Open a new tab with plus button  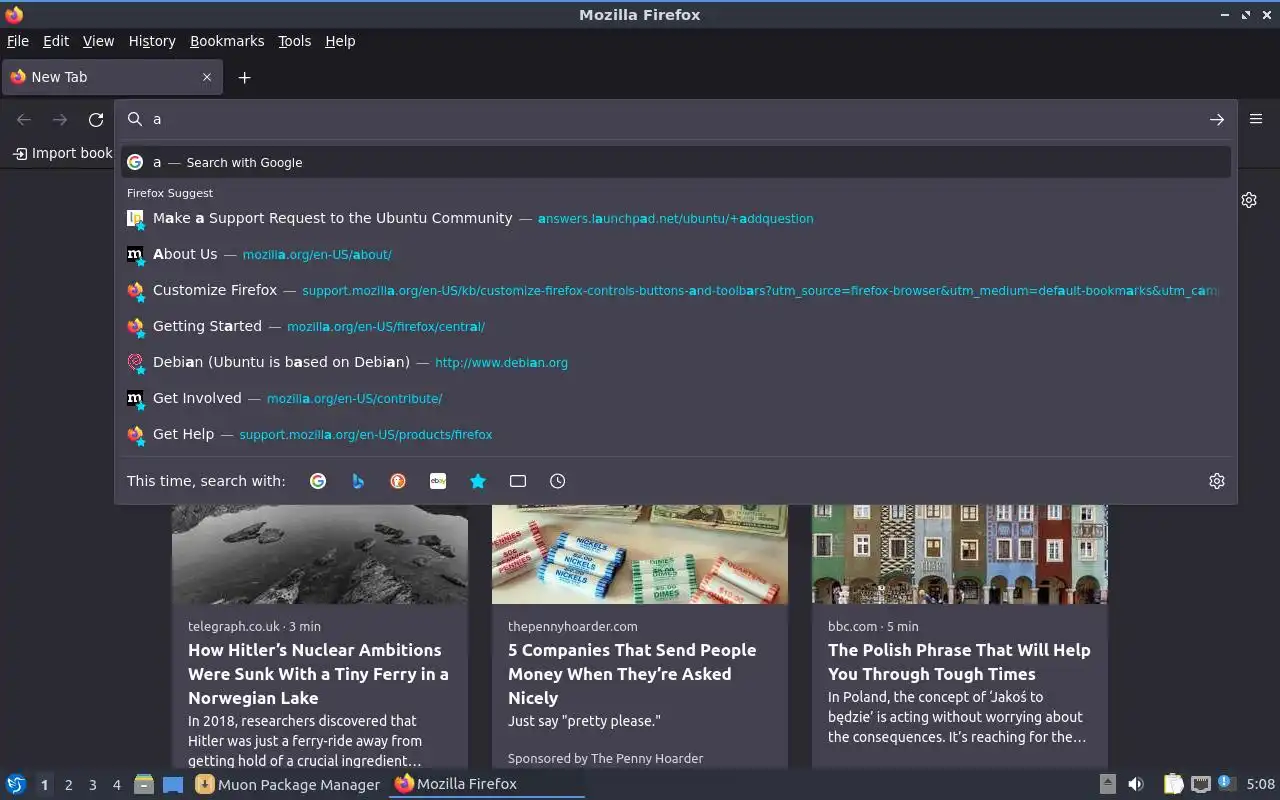tap(244, 77)
